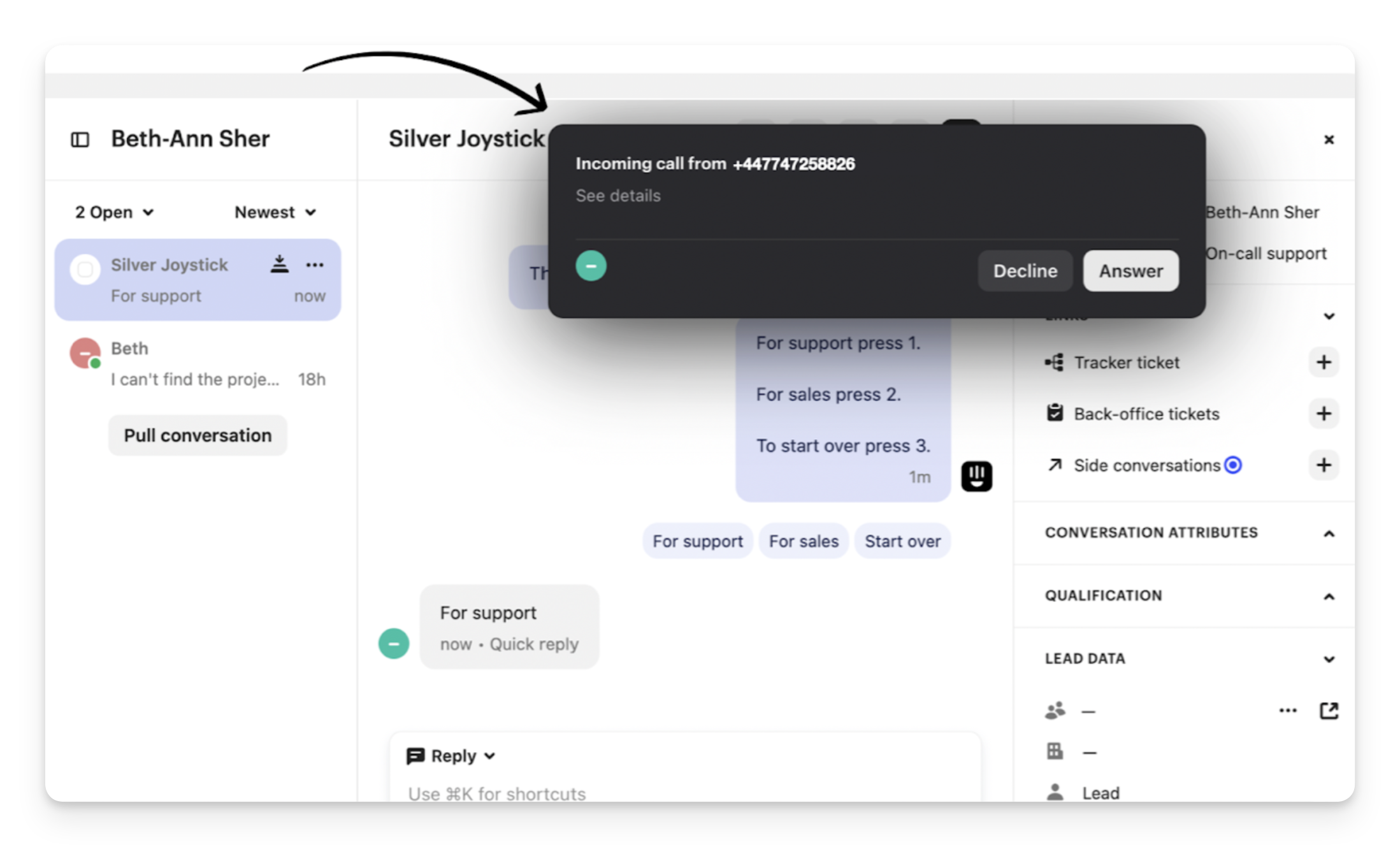Open the Newest sort dropdown
This screenshot has height=847, width=1400.
[275, 212]
